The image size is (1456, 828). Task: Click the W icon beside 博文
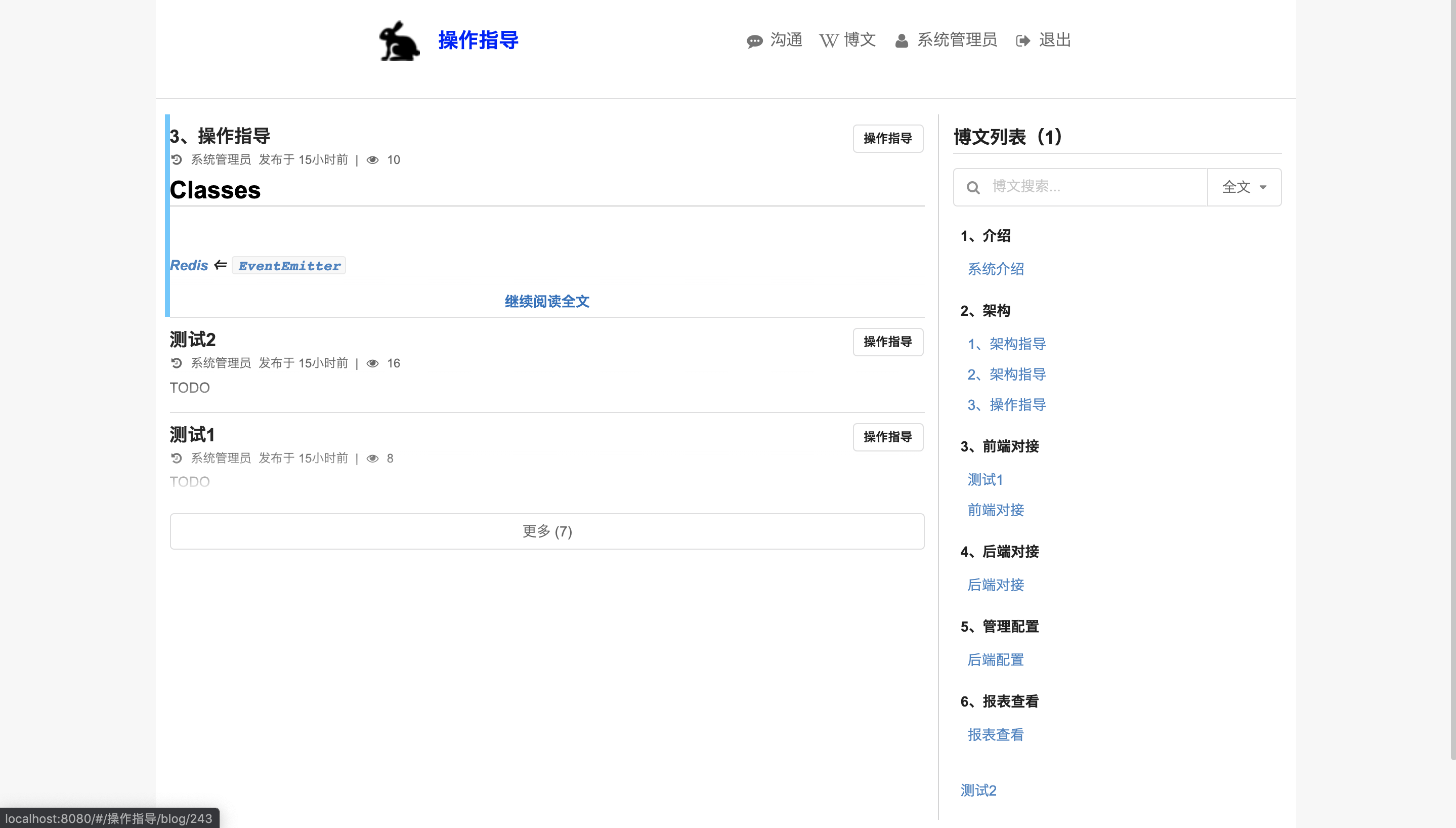pyautogui.click(x=829, y=41)
